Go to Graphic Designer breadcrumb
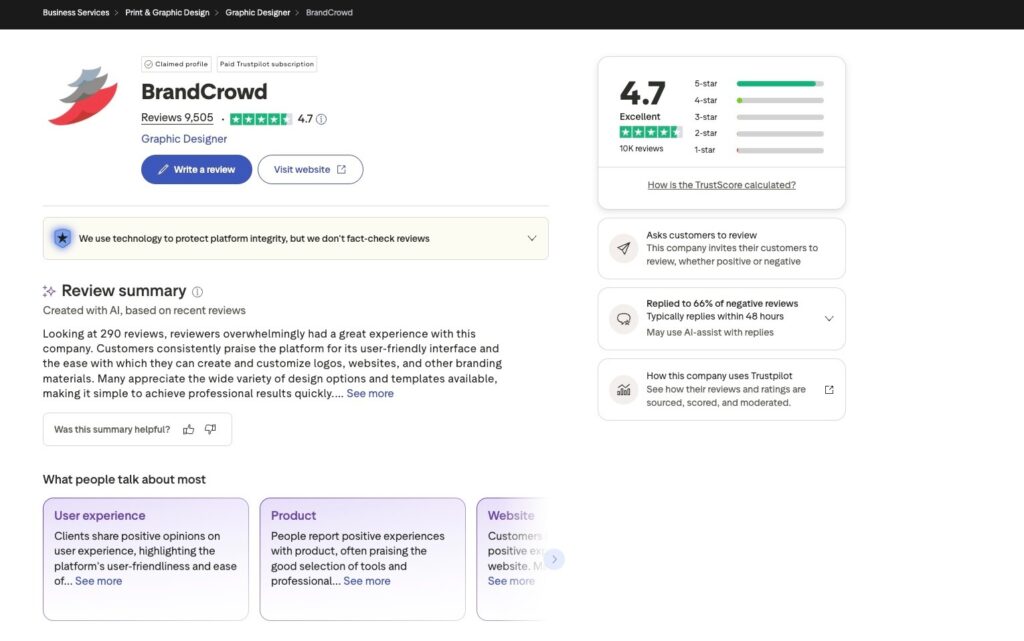 [257, 12]
